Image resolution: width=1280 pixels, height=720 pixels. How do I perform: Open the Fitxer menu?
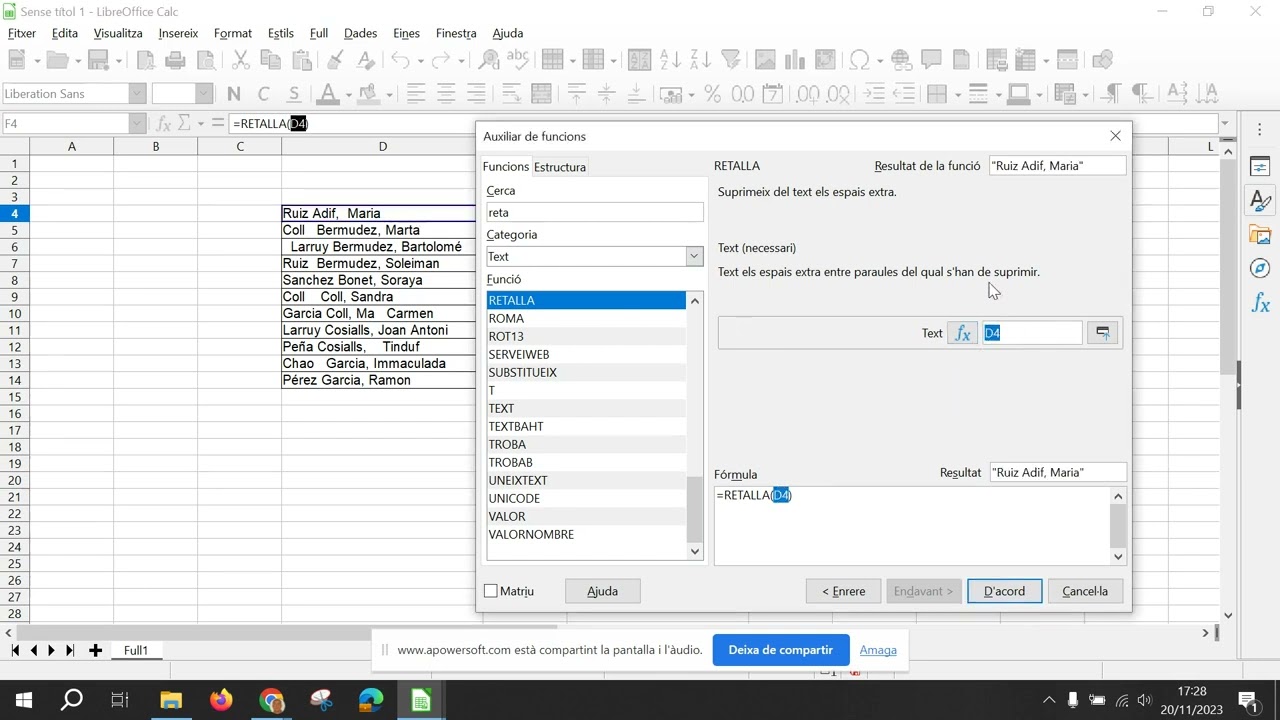point(22,33)
